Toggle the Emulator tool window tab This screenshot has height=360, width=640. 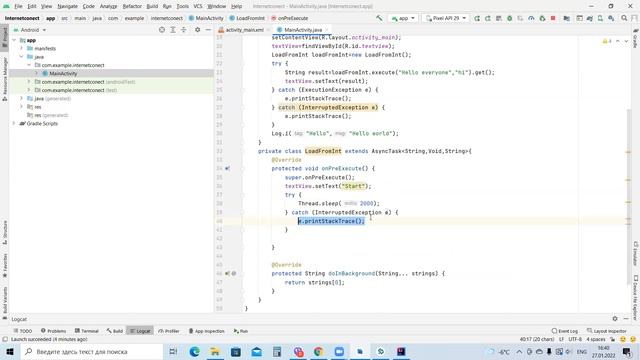click(636, 254)
